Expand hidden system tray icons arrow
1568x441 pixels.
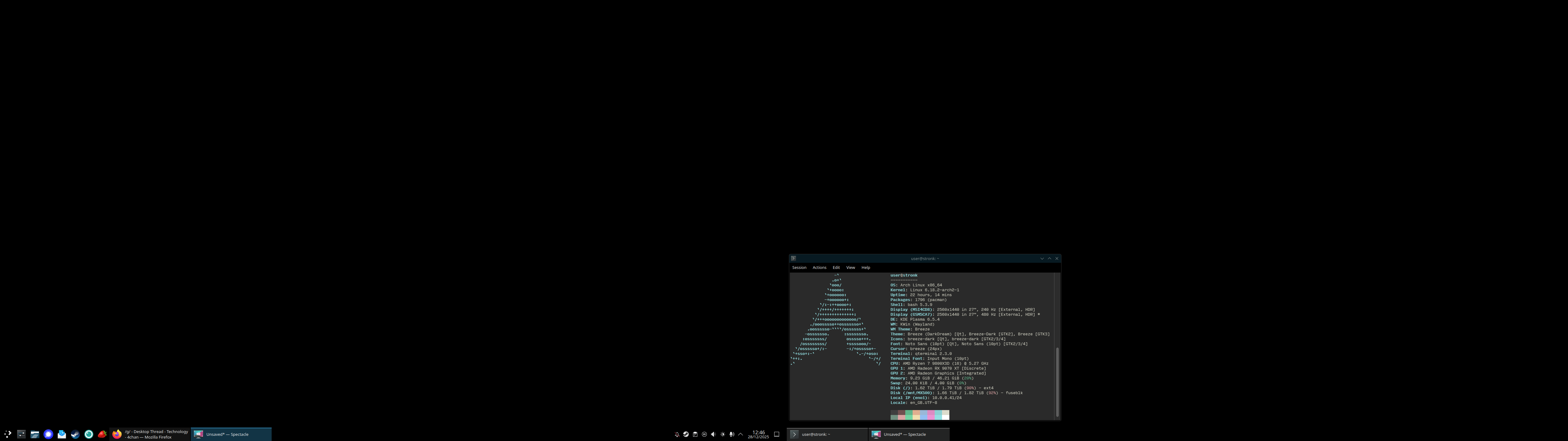[741, 434]
